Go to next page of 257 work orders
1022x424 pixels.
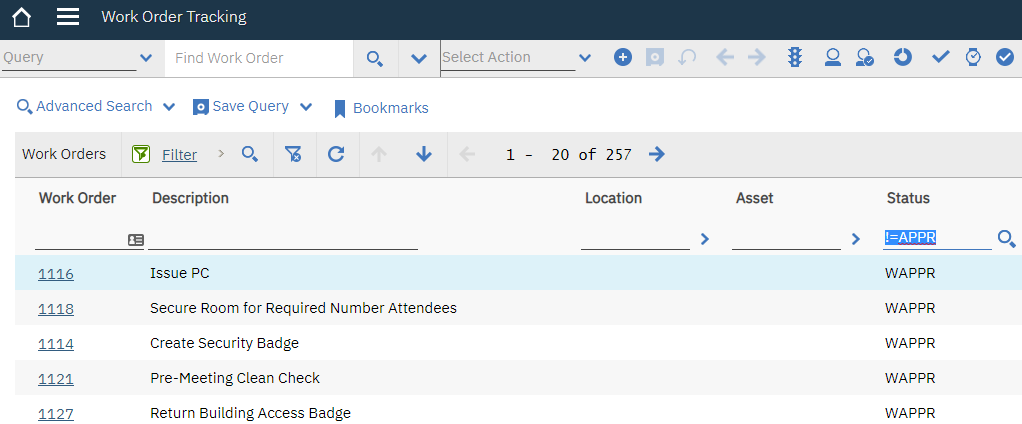pos(657,154)
